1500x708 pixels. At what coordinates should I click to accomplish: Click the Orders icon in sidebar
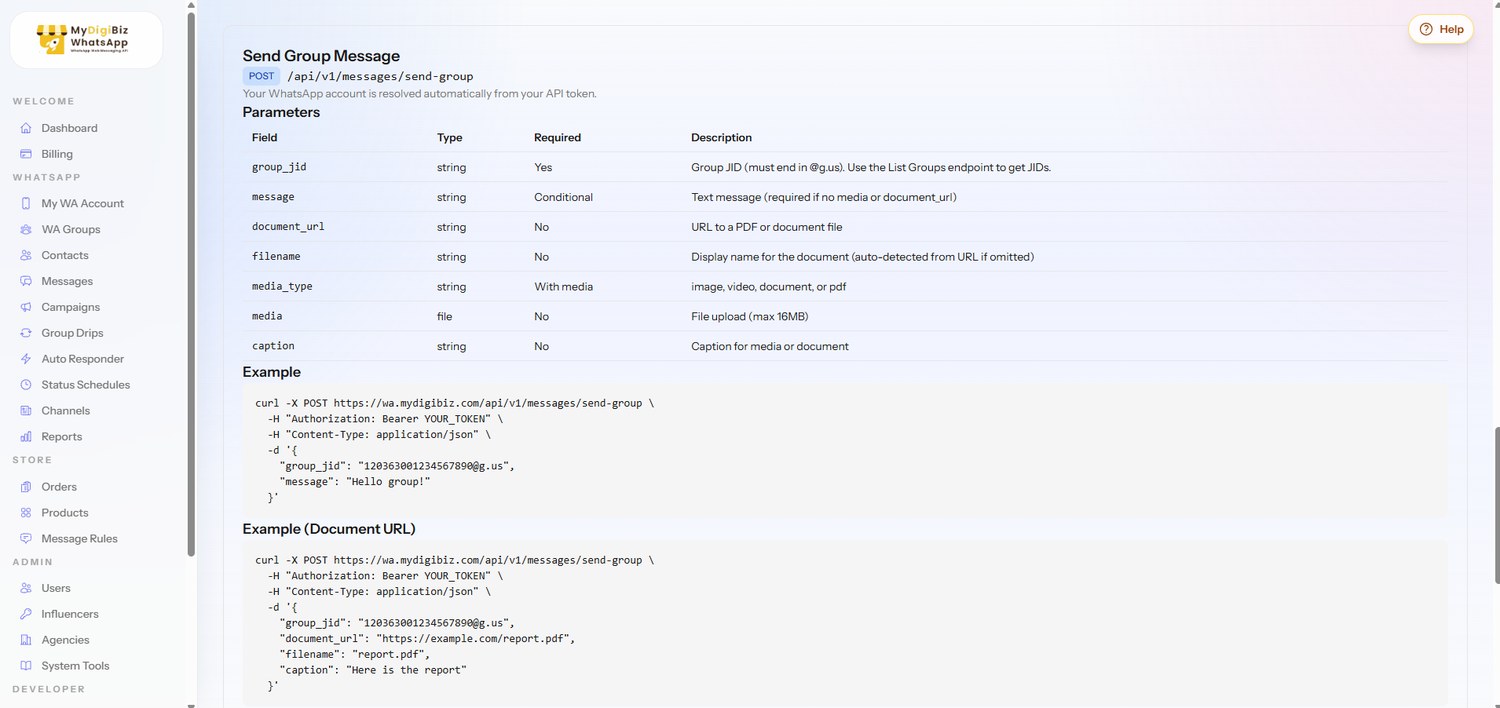click(26, 487)
